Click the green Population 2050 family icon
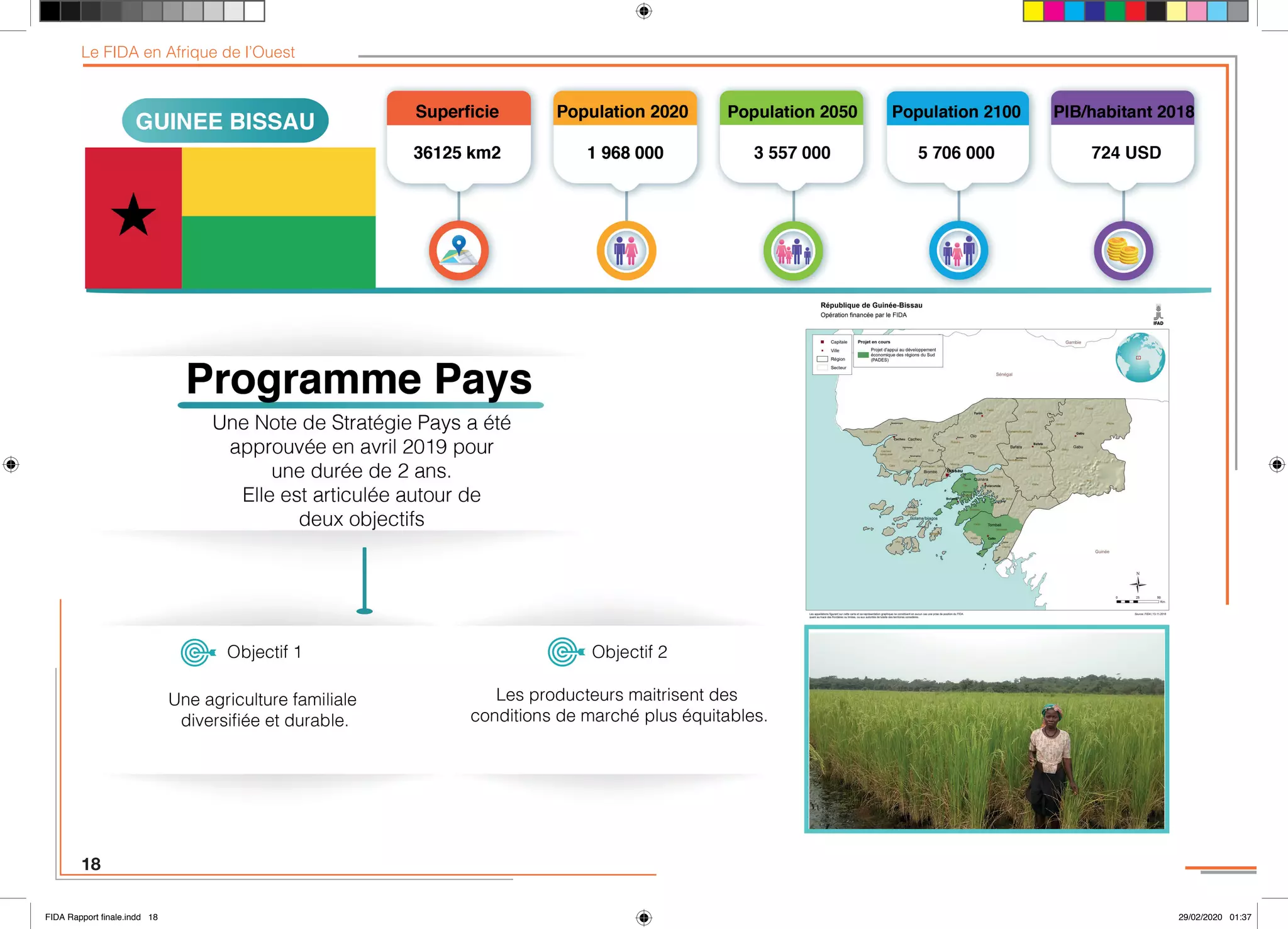This screenshot has width=1288, height=929. 793,250
